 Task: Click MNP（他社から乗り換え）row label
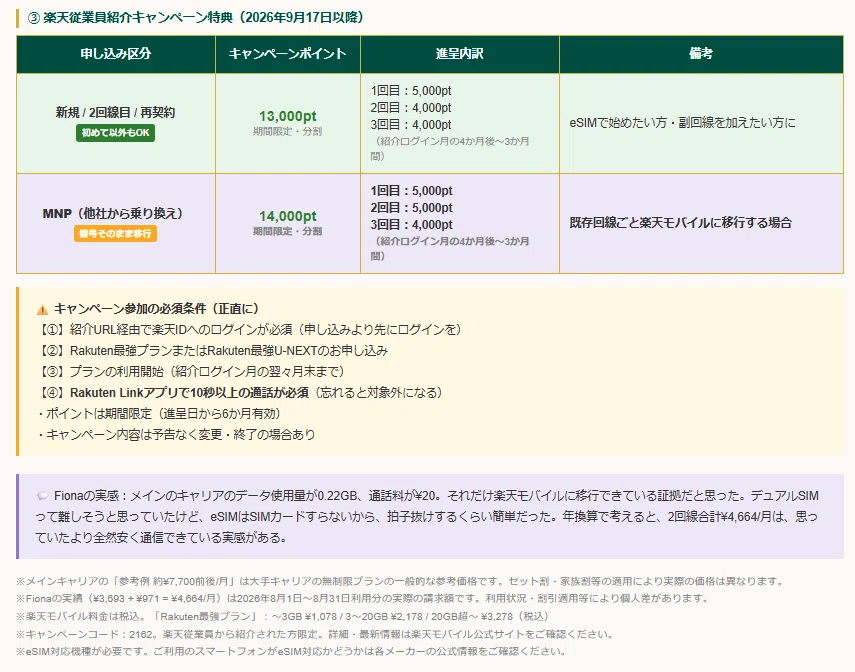(115, 213)
